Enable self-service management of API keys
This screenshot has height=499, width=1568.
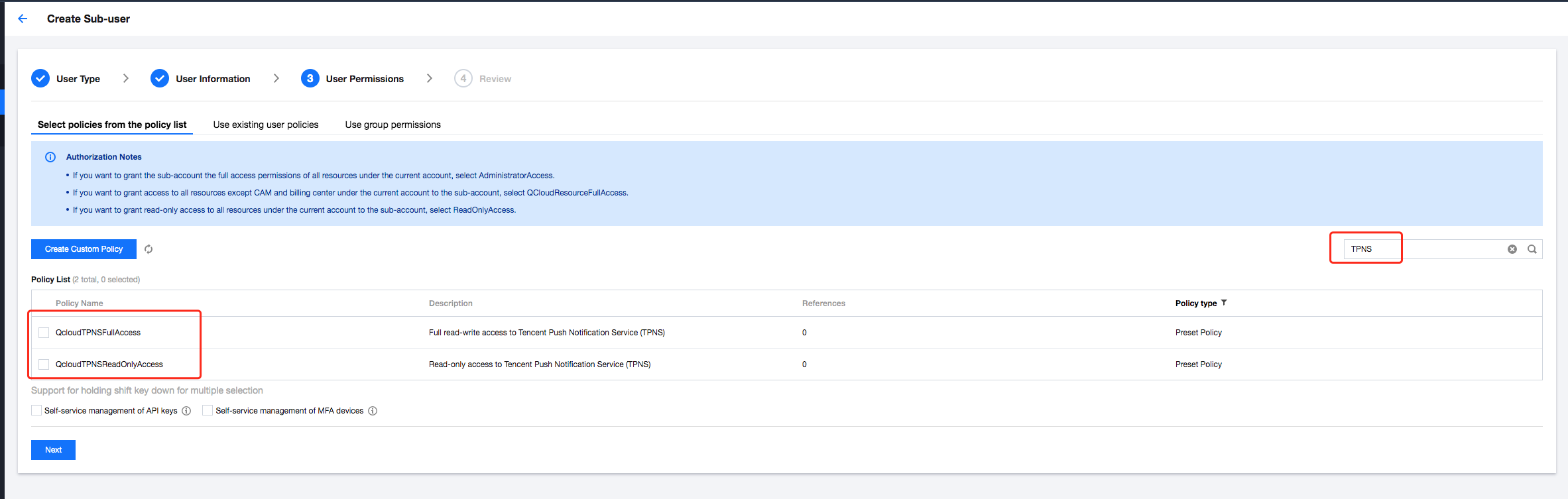(x=36, y=411)
